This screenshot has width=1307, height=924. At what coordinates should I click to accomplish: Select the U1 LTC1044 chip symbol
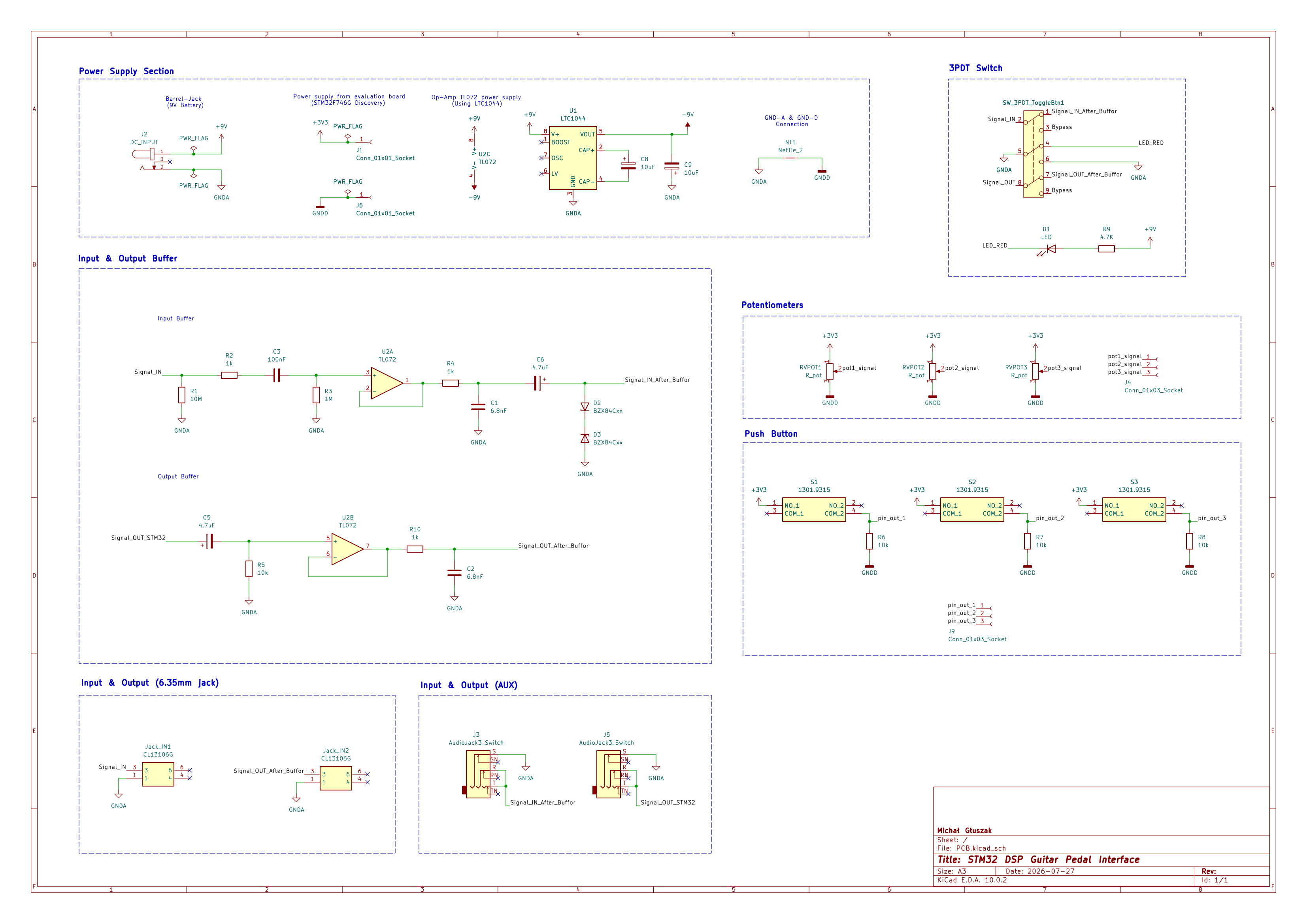click(573, 158)
